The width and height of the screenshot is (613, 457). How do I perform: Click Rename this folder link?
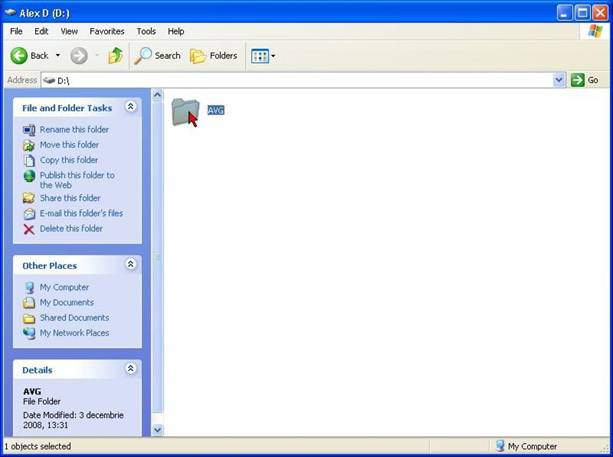point(74,130)
